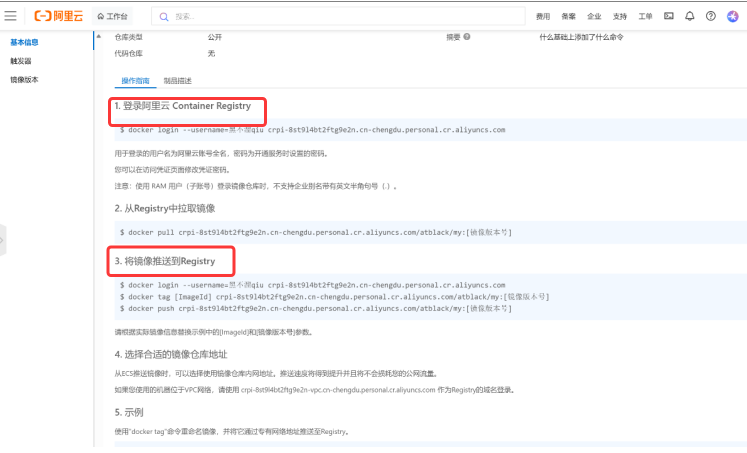
Task: Click the help icon next to 摘要
Action: 467,37
